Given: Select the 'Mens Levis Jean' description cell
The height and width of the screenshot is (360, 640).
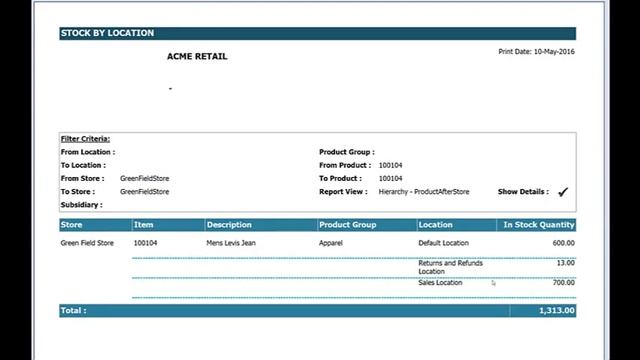Looking at the screenshot, I should coord(231,243).
